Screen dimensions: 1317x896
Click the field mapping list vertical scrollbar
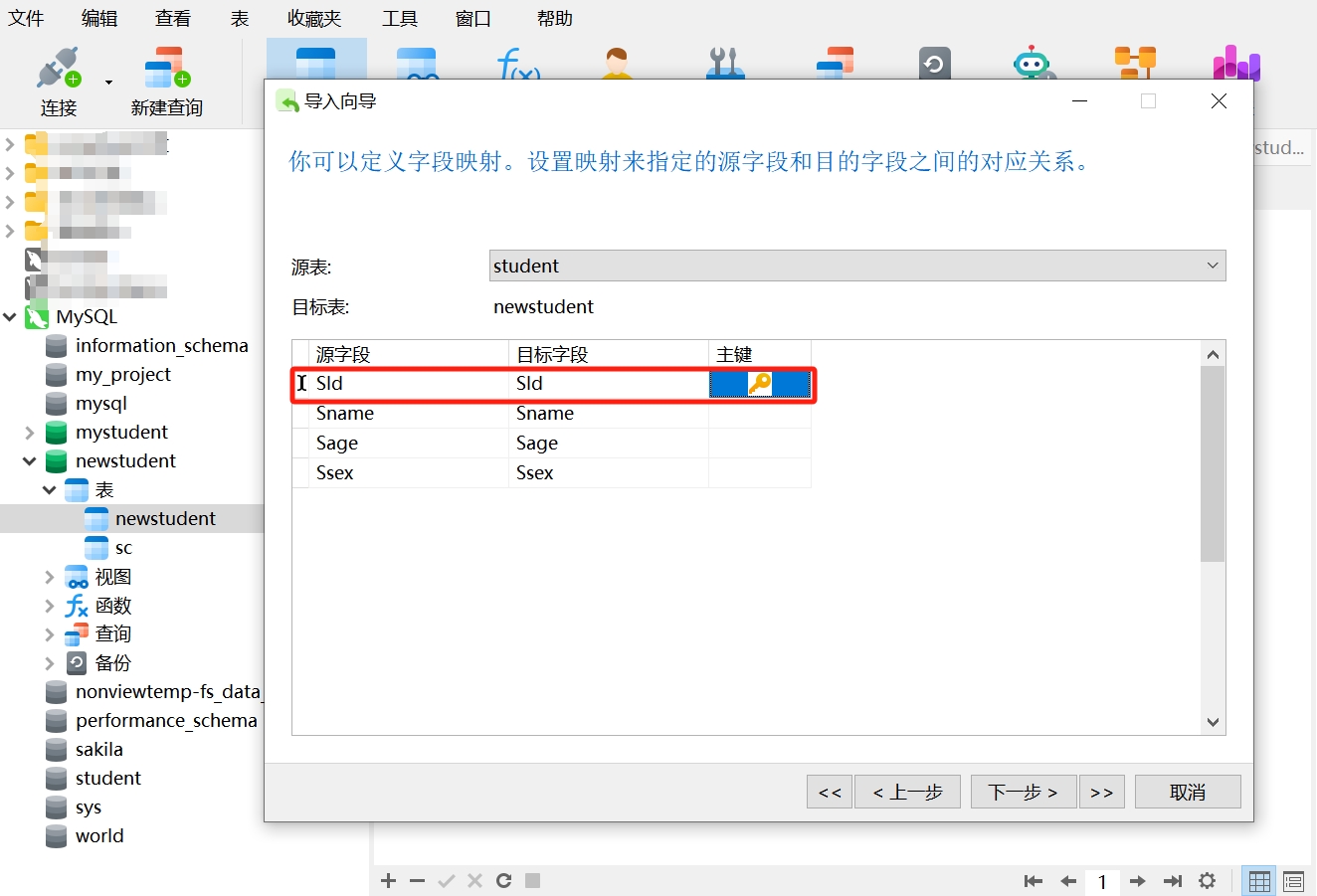coord(1212,463)
